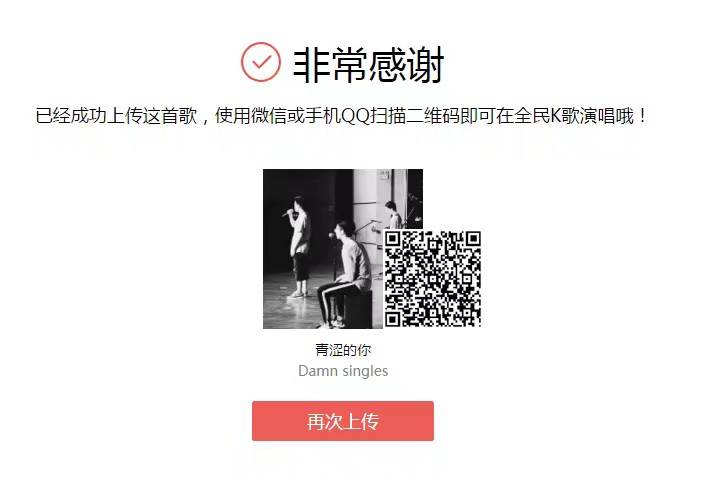
Task: Click the red circled checkmark icon
Action: coord(261,62)
